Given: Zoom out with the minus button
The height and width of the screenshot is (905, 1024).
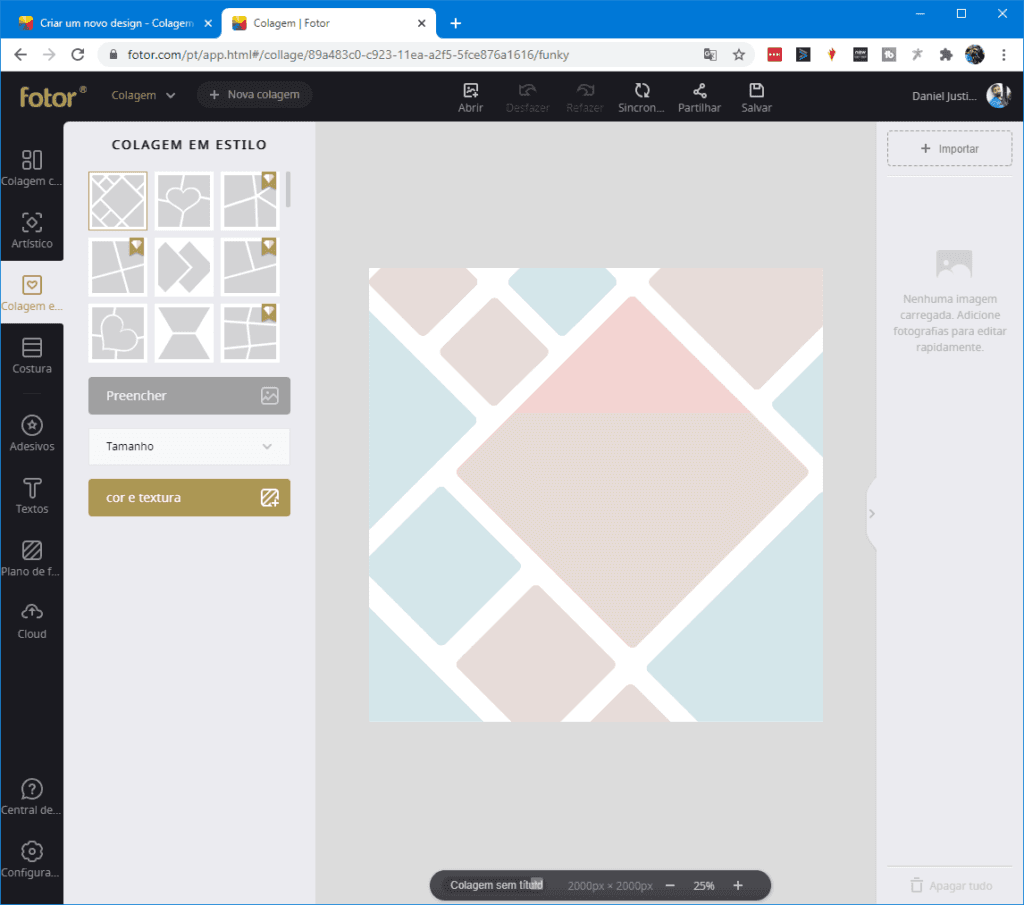Looking at the screenshot, I should 670,886.
